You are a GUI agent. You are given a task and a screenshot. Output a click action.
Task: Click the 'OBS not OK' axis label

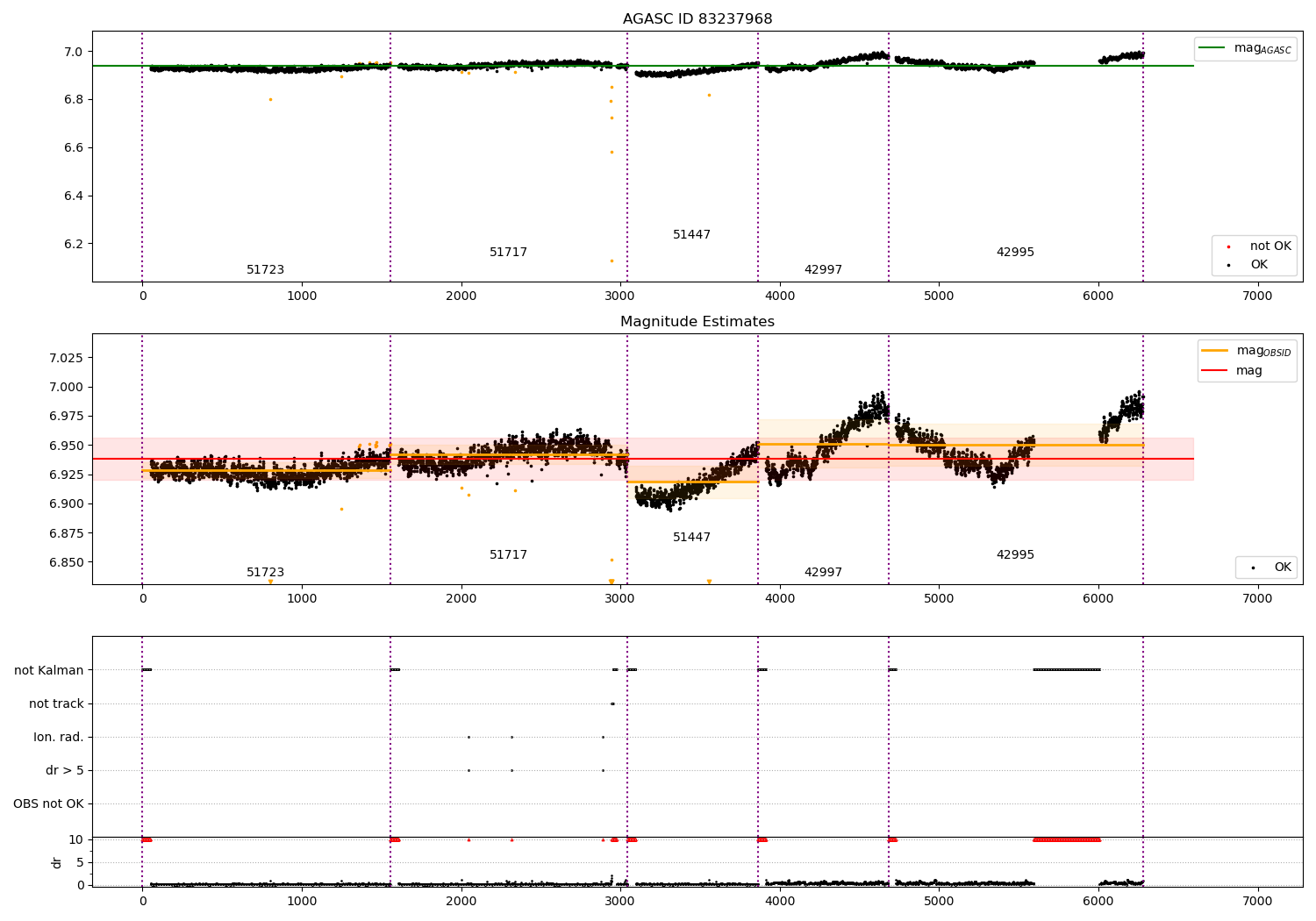48,803
